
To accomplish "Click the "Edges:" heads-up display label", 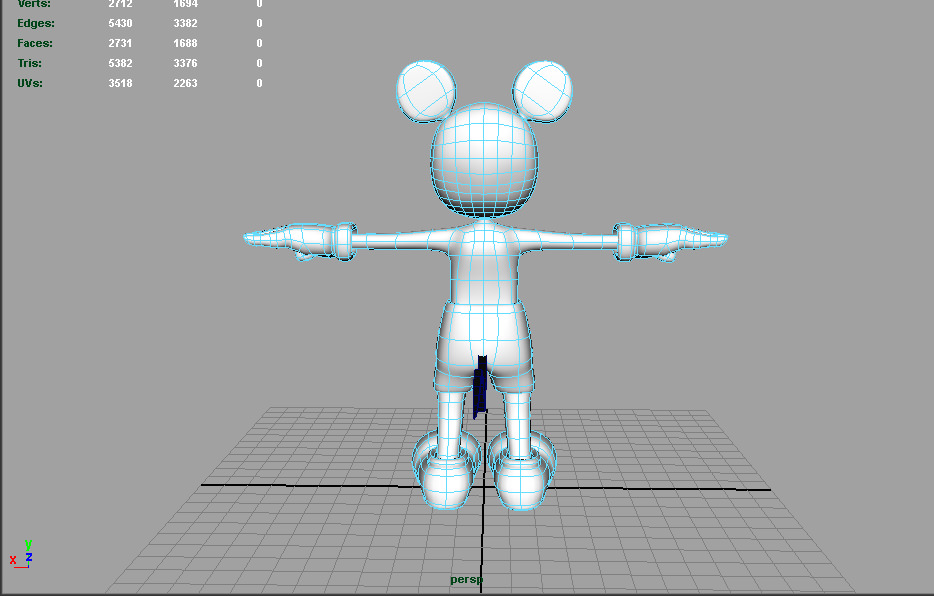I will click(36, 23).
